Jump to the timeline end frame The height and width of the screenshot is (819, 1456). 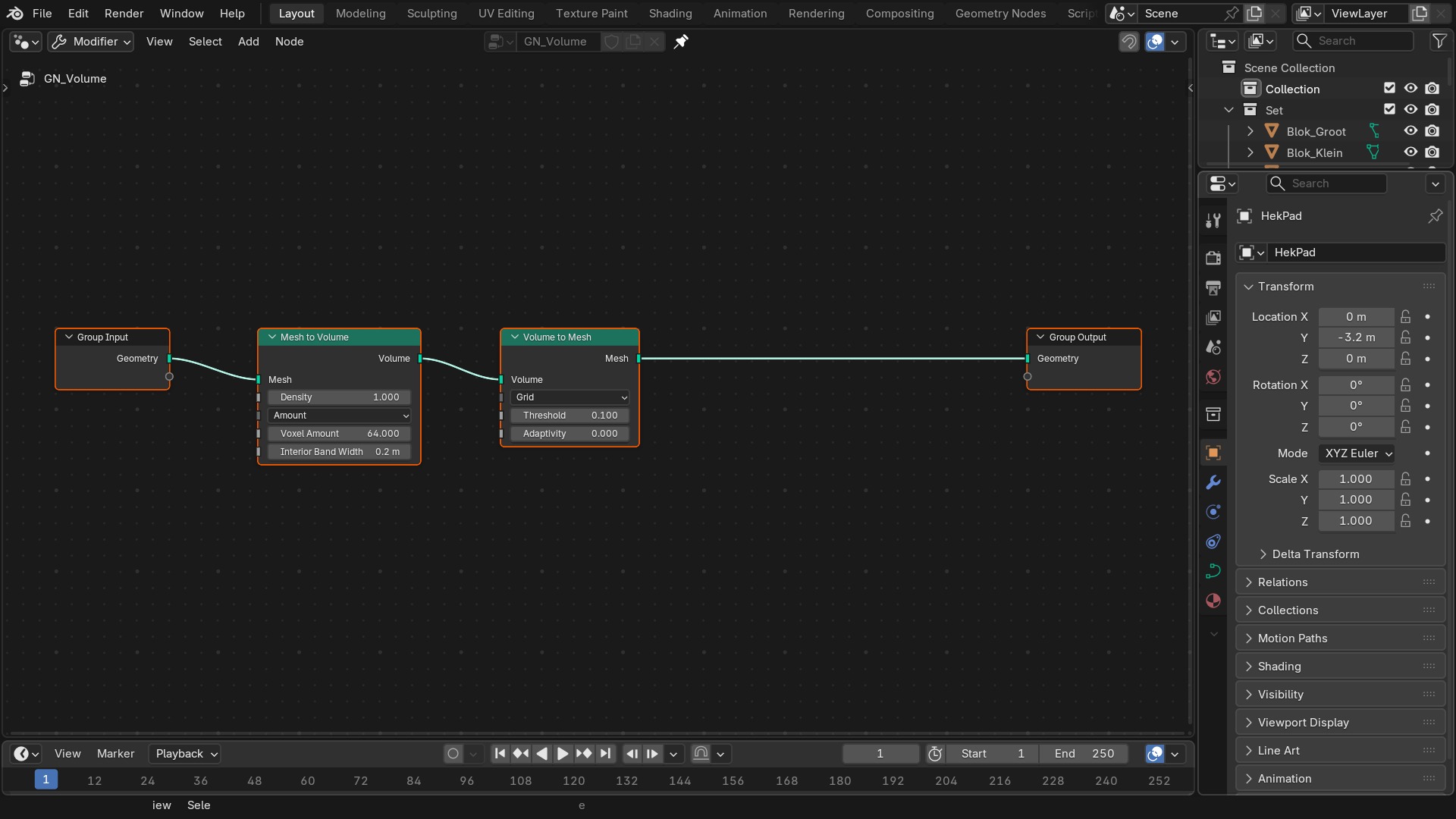point(605,753)
